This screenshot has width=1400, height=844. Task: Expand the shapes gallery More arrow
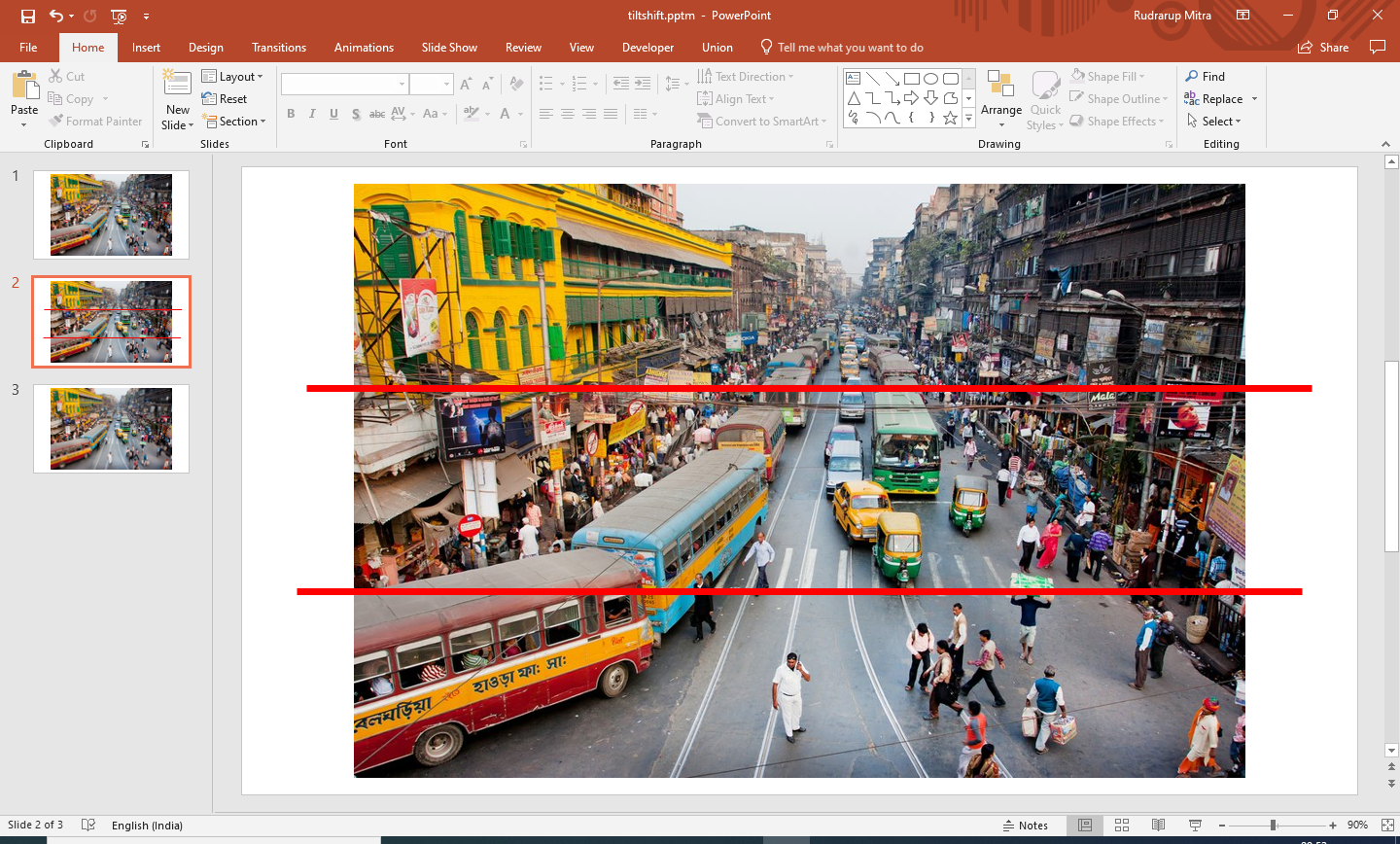click(968, 119)
